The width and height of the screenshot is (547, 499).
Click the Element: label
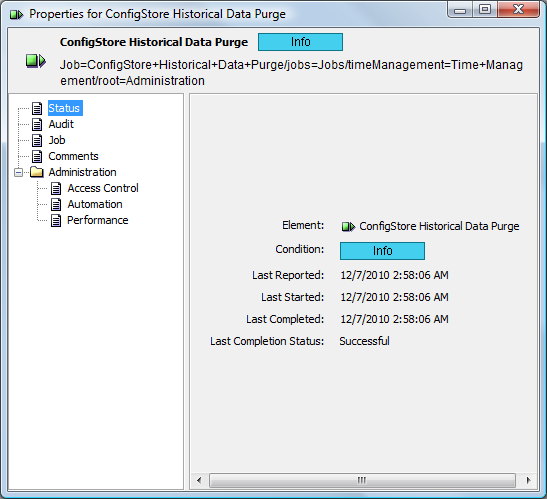(x=303, y=225)
